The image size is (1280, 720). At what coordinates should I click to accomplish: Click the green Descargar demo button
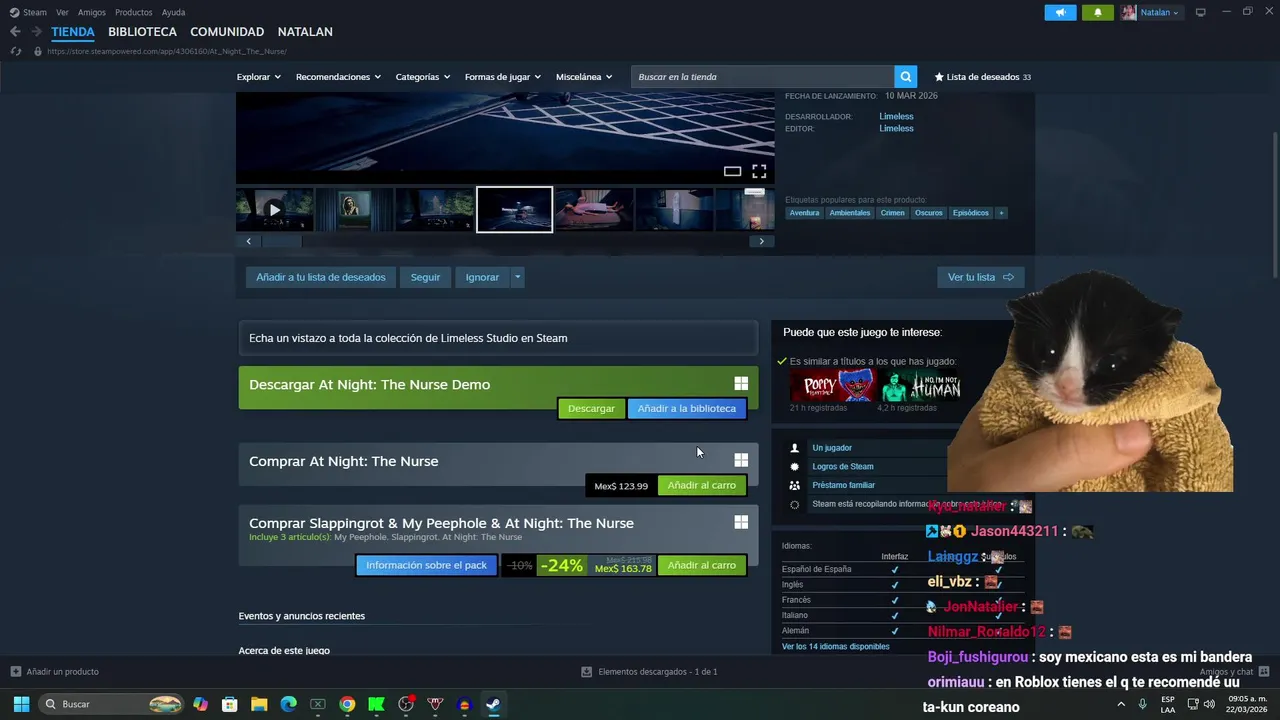click(x=591, y=408)
